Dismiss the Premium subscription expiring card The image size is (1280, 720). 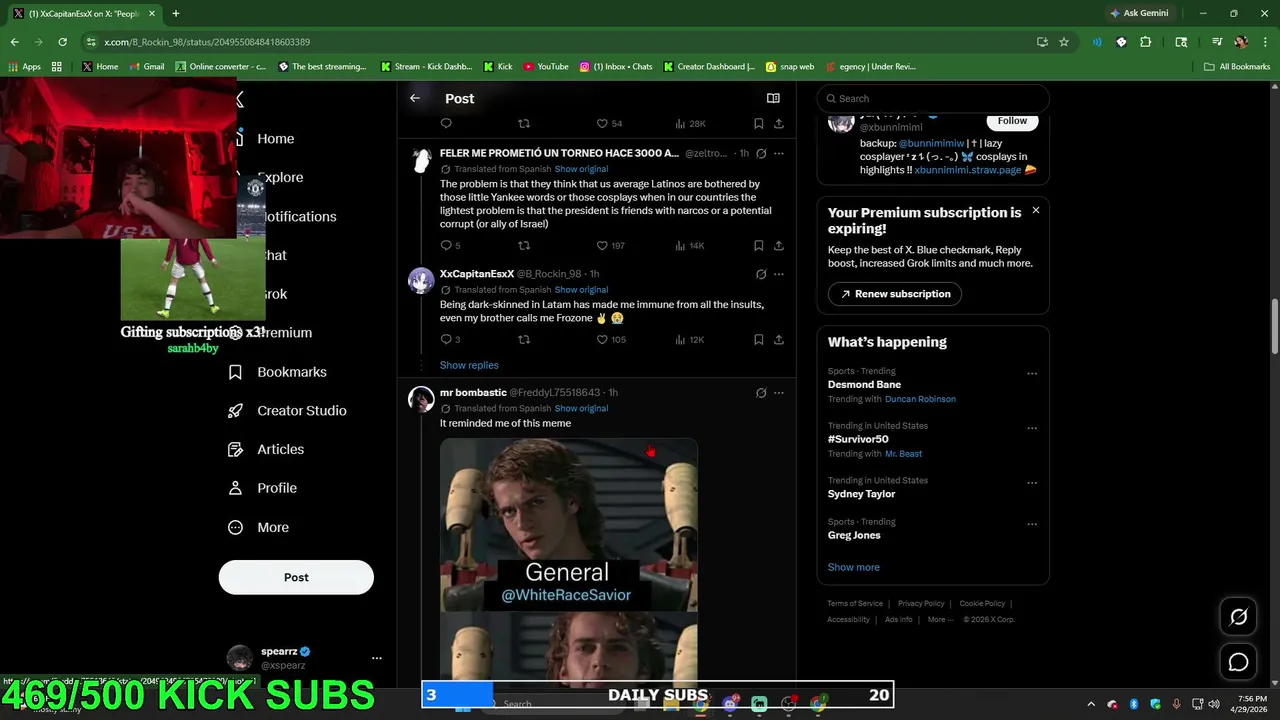tap(1036, 210)
